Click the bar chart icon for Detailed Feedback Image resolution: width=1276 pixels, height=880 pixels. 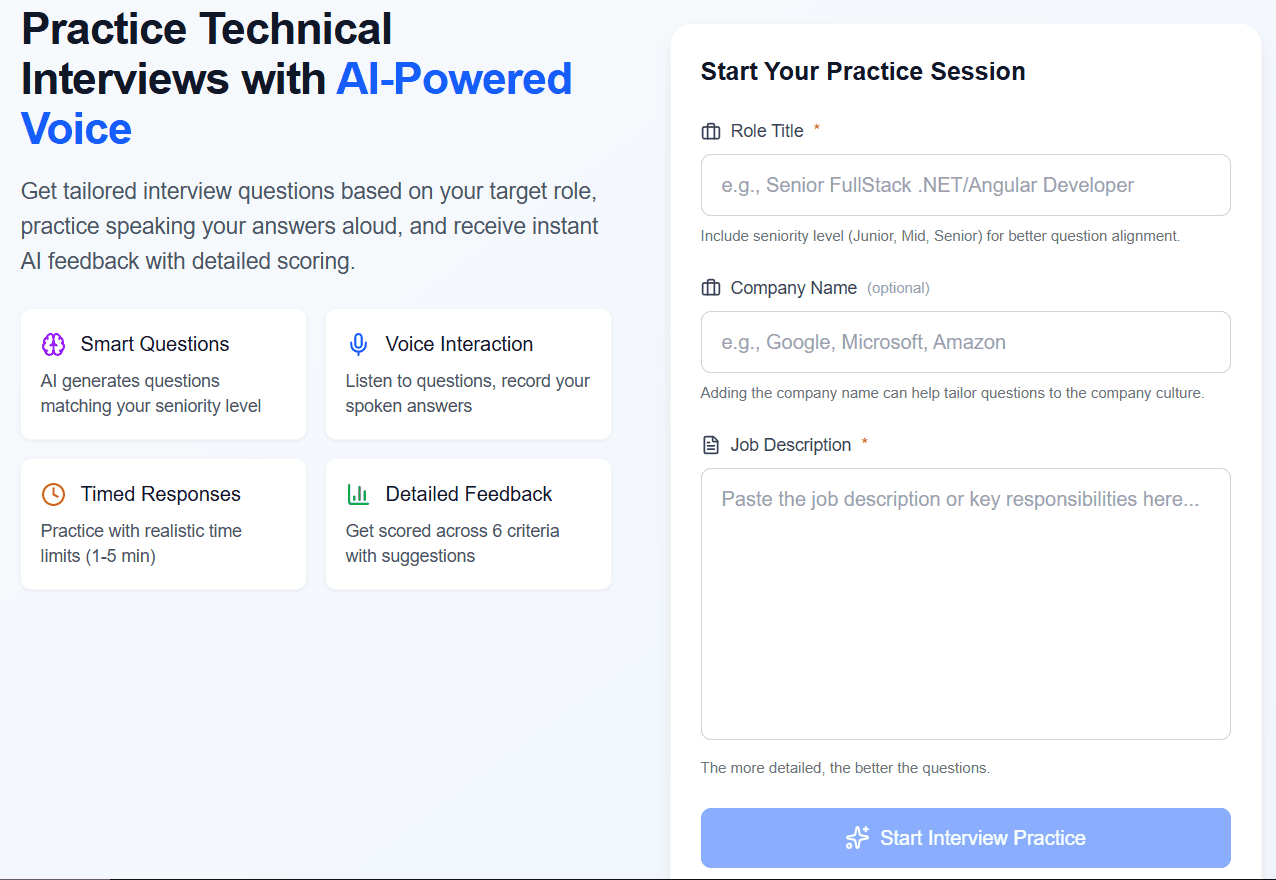click(x=358, y=494)
